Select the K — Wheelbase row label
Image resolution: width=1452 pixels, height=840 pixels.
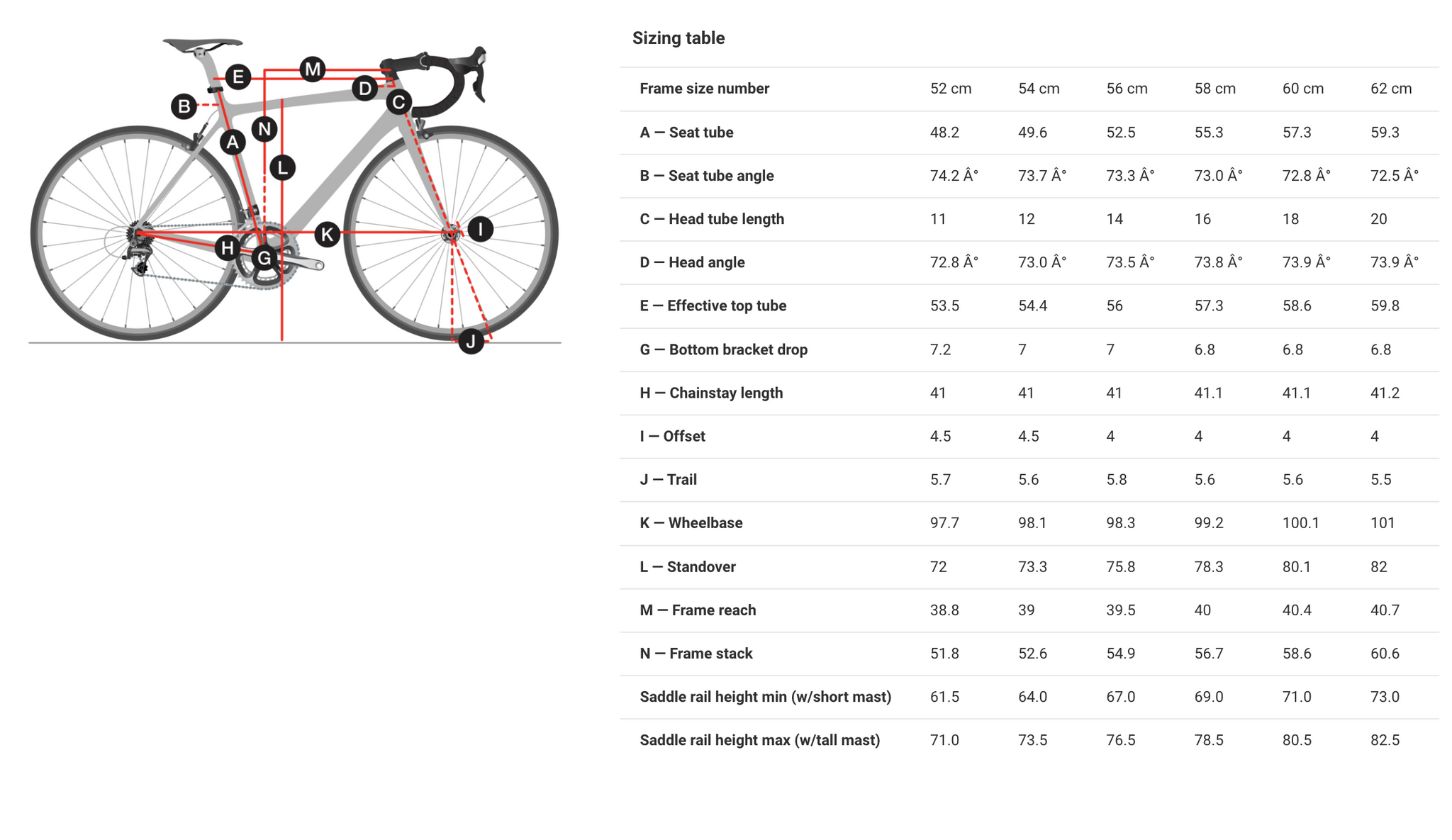click(691, 523)
